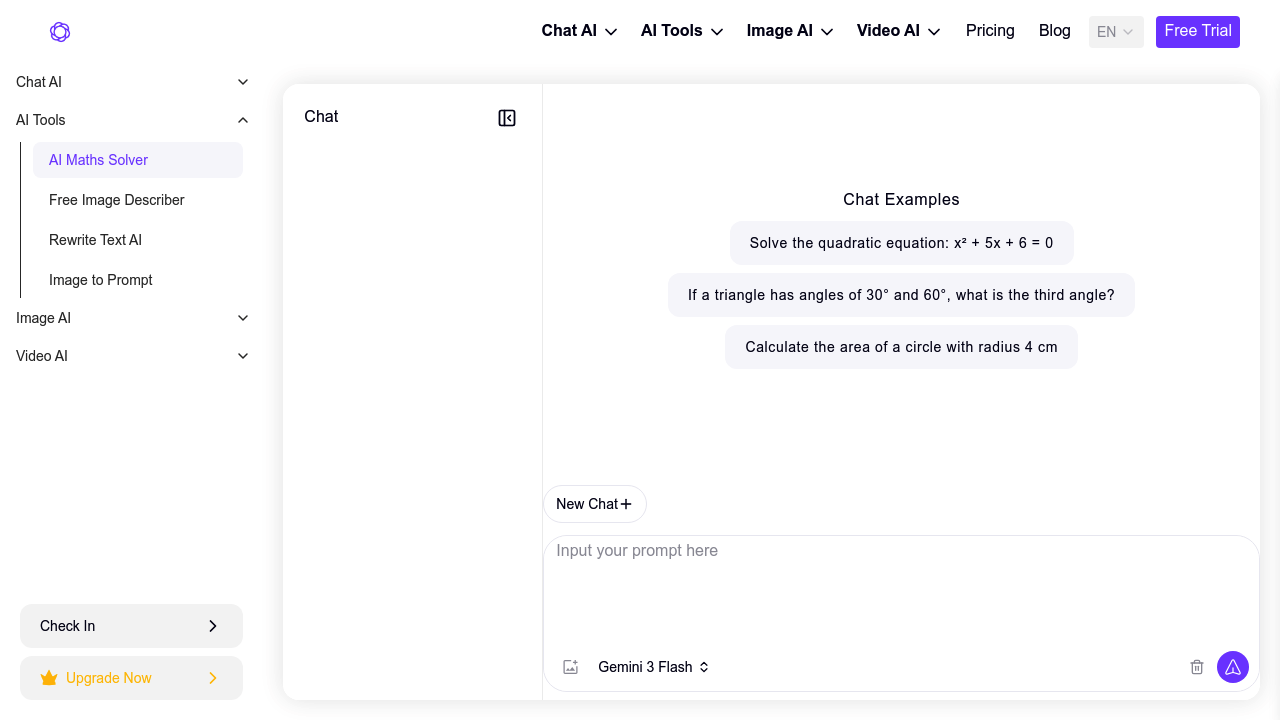Image resolution: width=1280 pixels, height=720 pixels.
Task: Click the arrow on the Check In button
Action: pyautogui.click(x=213, y=625)
